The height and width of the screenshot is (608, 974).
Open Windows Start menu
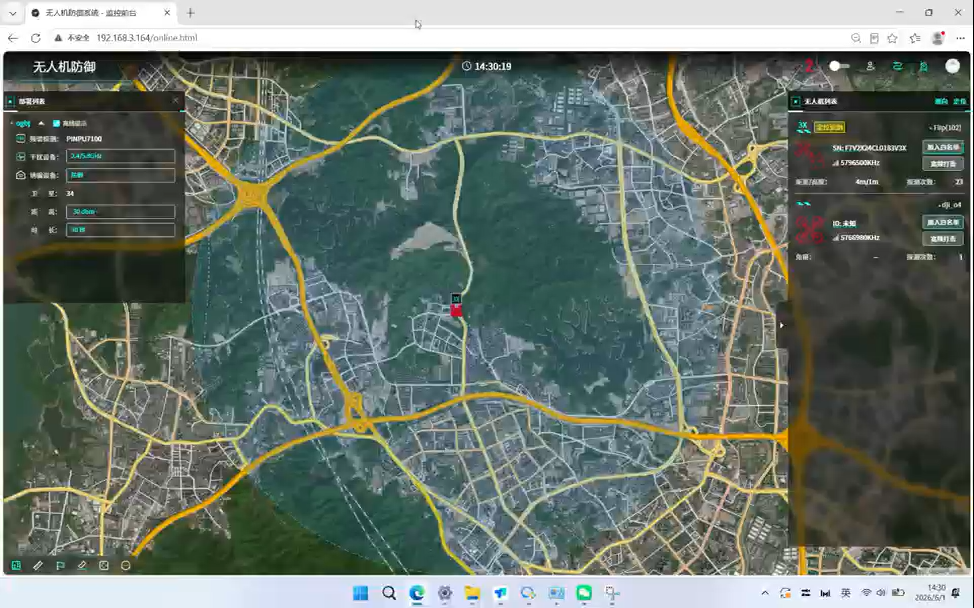pos(360,593)
